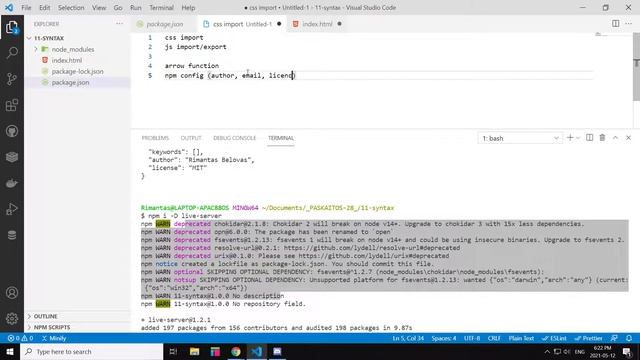The width and height of the screenshot is (640, 360).
Task: Close the terminal panel
Action: [629, 138]
